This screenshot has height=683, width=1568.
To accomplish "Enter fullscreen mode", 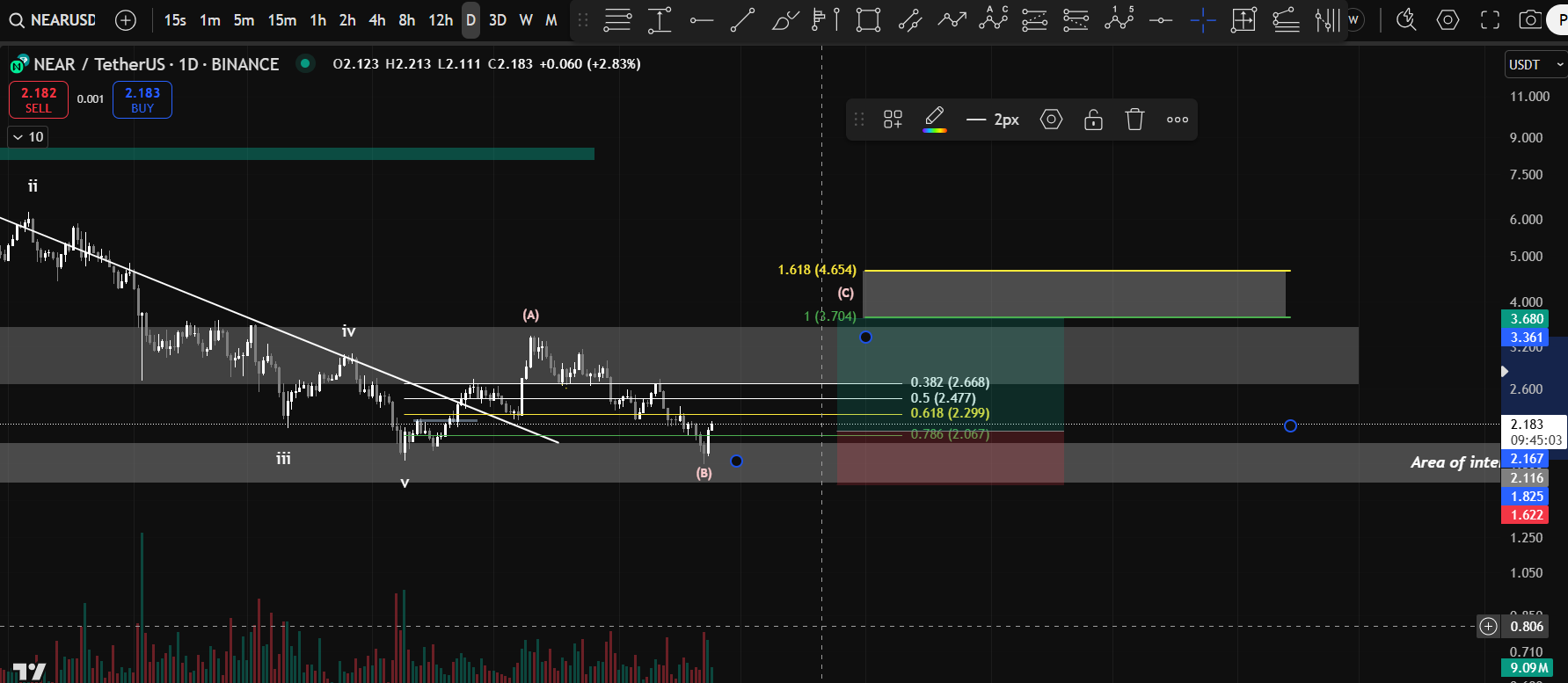I will (1490, 19).
